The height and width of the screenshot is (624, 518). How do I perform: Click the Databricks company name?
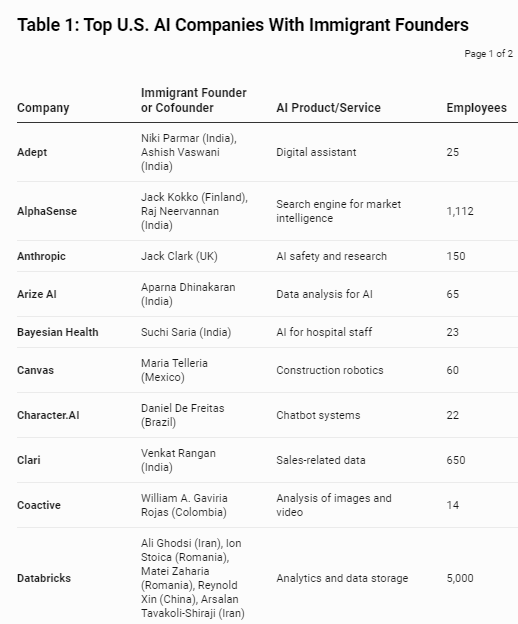[x=44, y=578]
